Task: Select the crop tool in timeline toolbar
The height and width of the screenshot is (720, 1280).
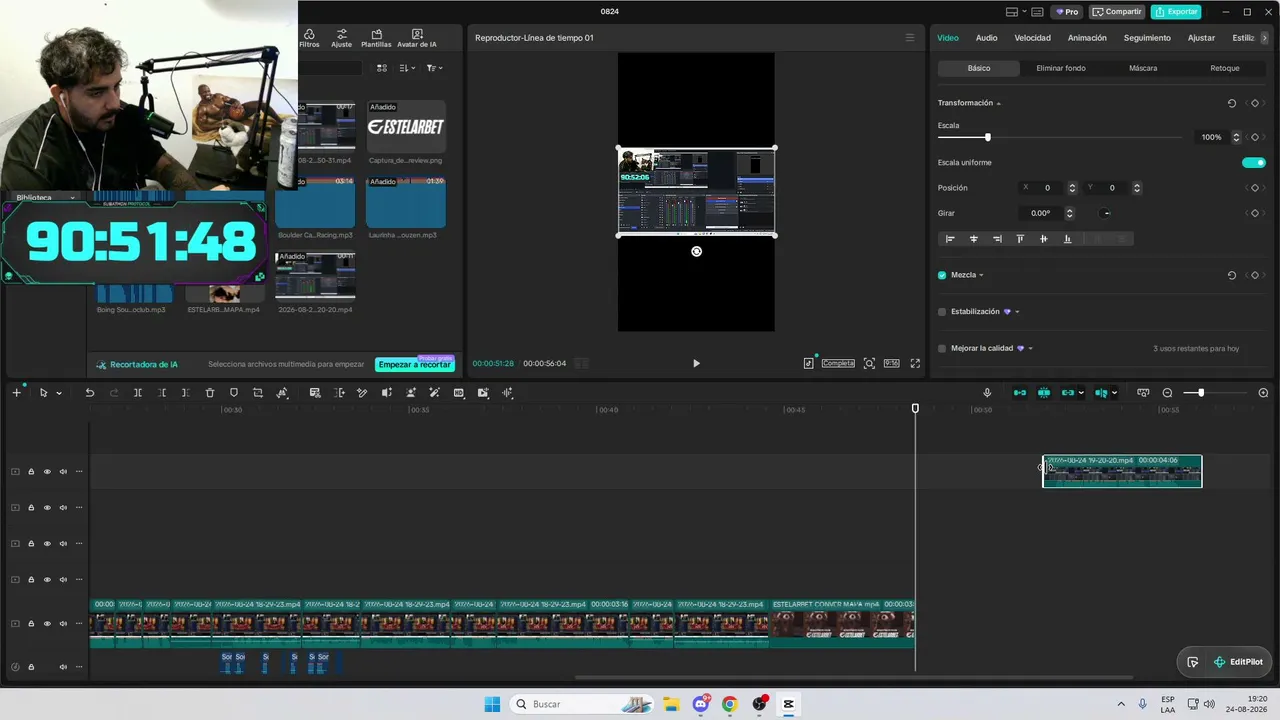Action: (x=258, y=393)
